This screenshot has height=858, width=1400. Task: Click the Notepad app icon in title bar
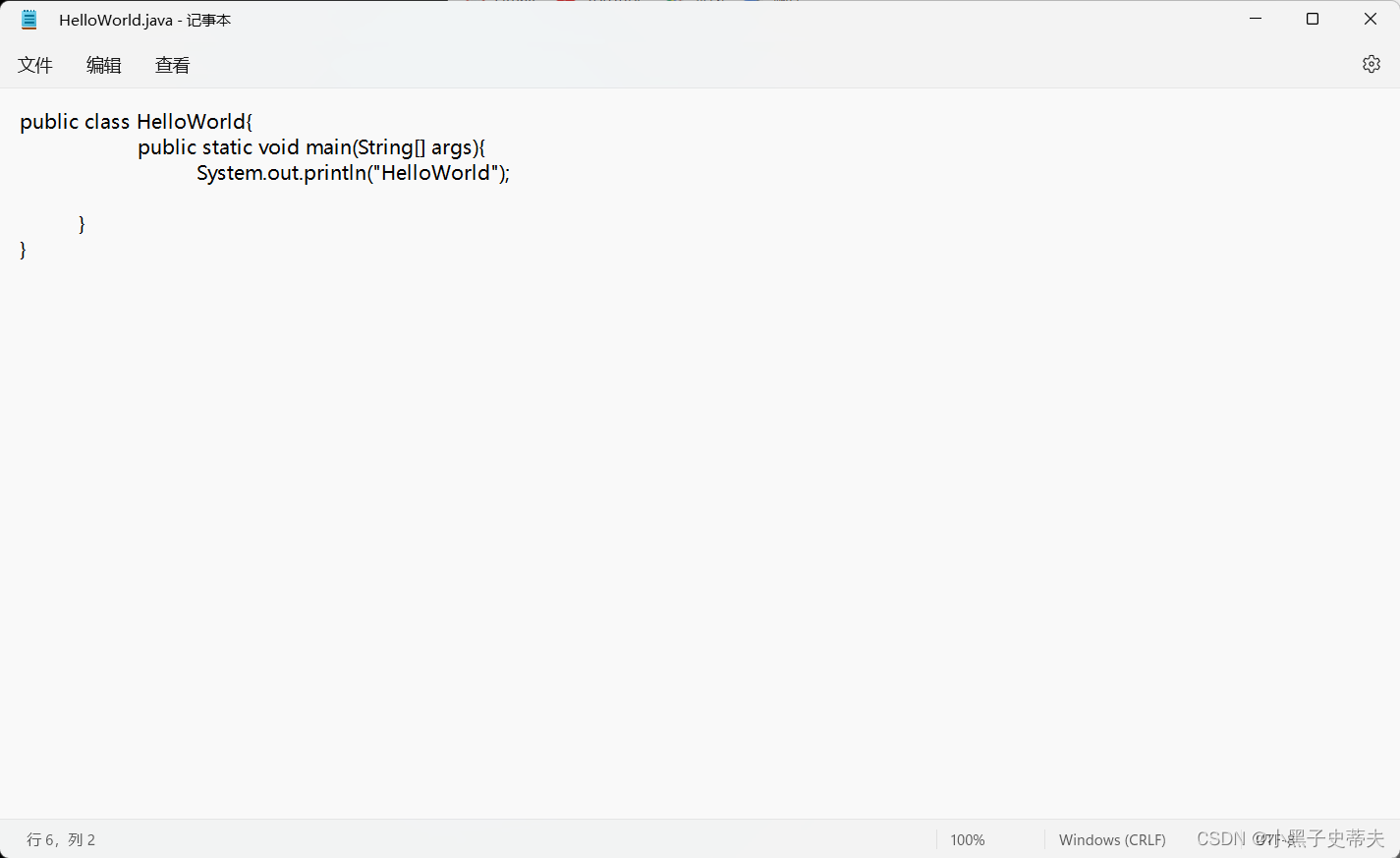pyautogui.click(x=29, y=20)
